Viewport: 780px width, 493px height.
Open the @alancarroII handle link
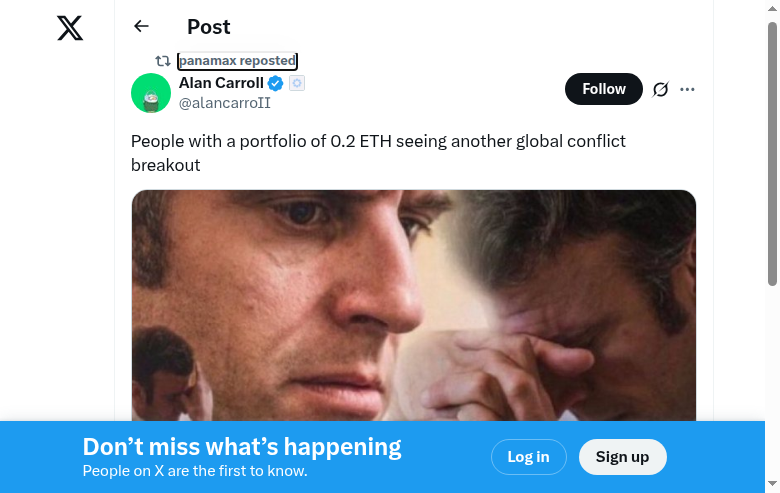[225, 103]
